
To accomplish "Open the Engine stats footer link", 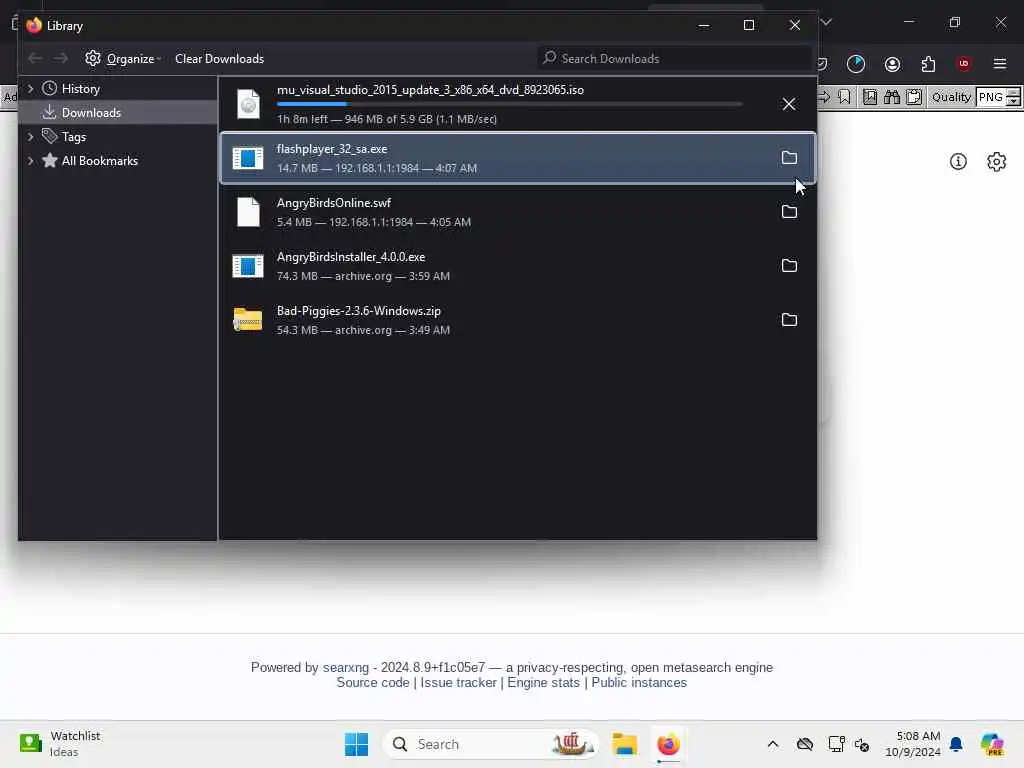I will click(x=543, y=682).
